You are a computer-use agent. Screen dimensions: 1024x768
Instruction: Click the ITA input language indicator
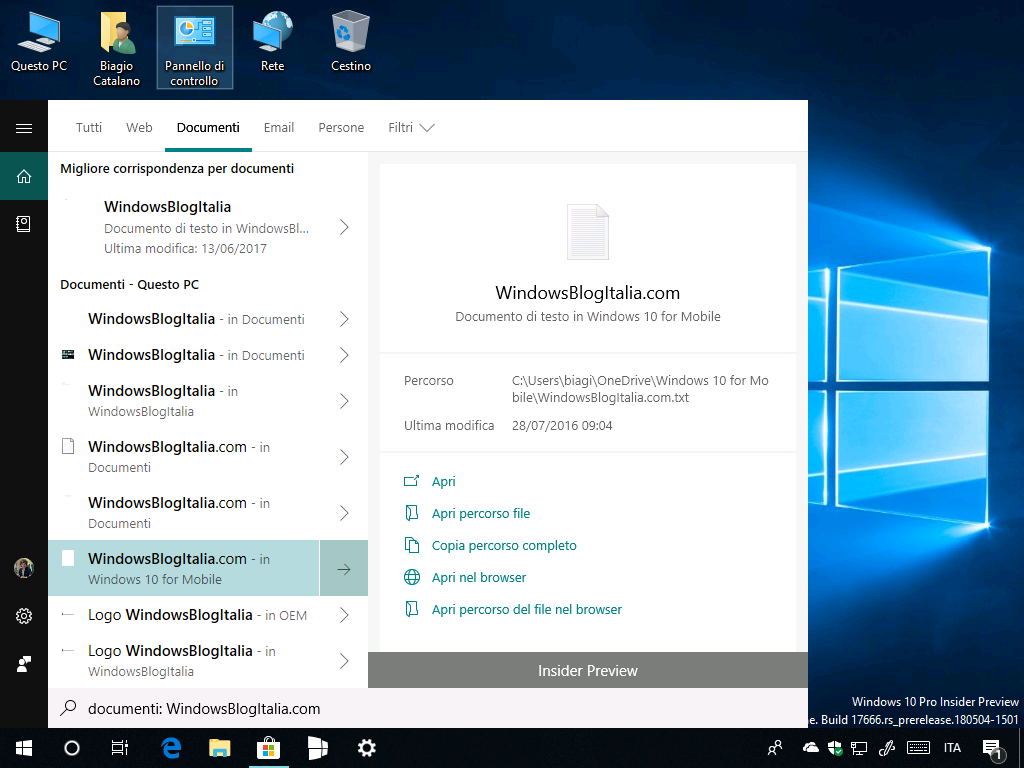coord(952,748)
